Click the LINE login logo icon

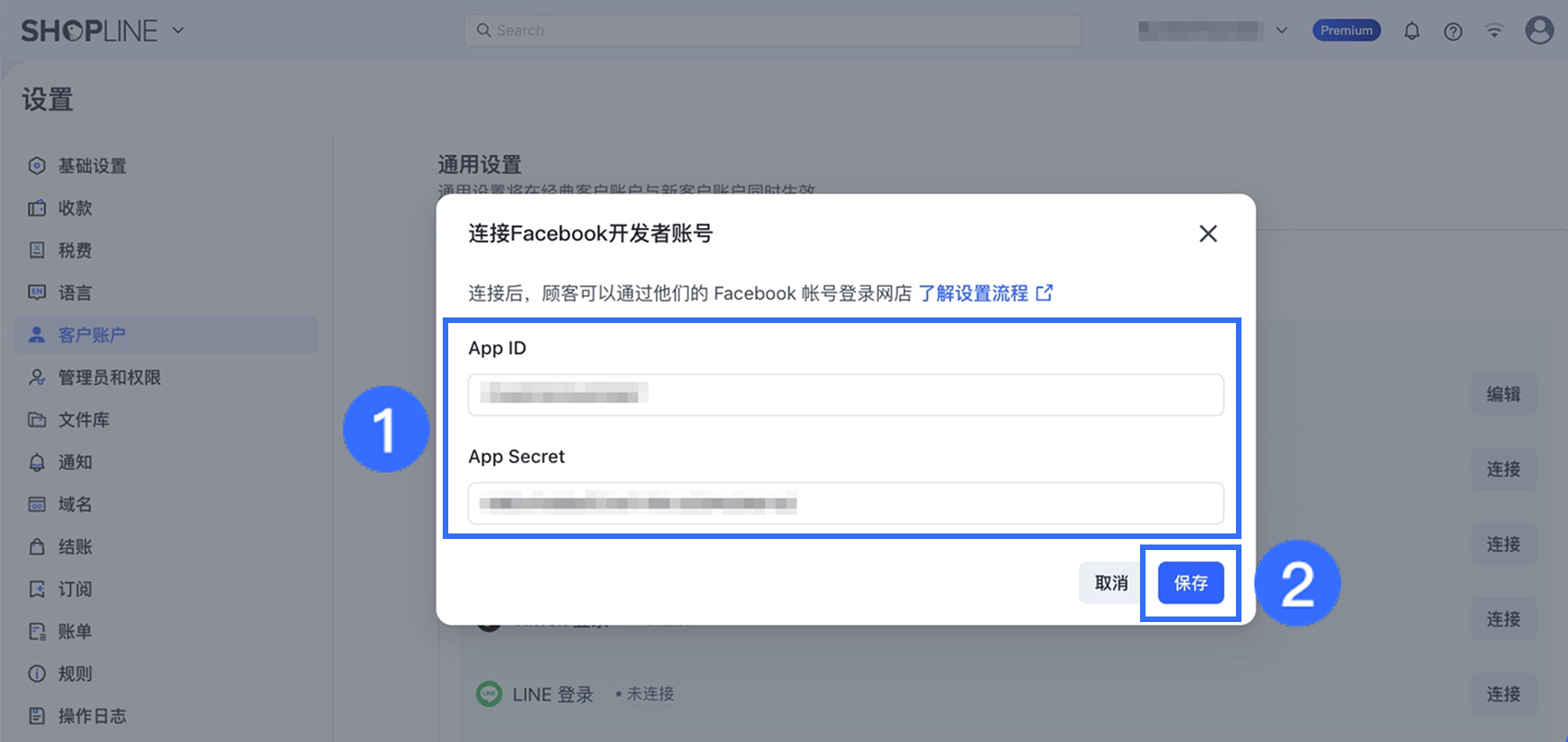click(489, 694)
